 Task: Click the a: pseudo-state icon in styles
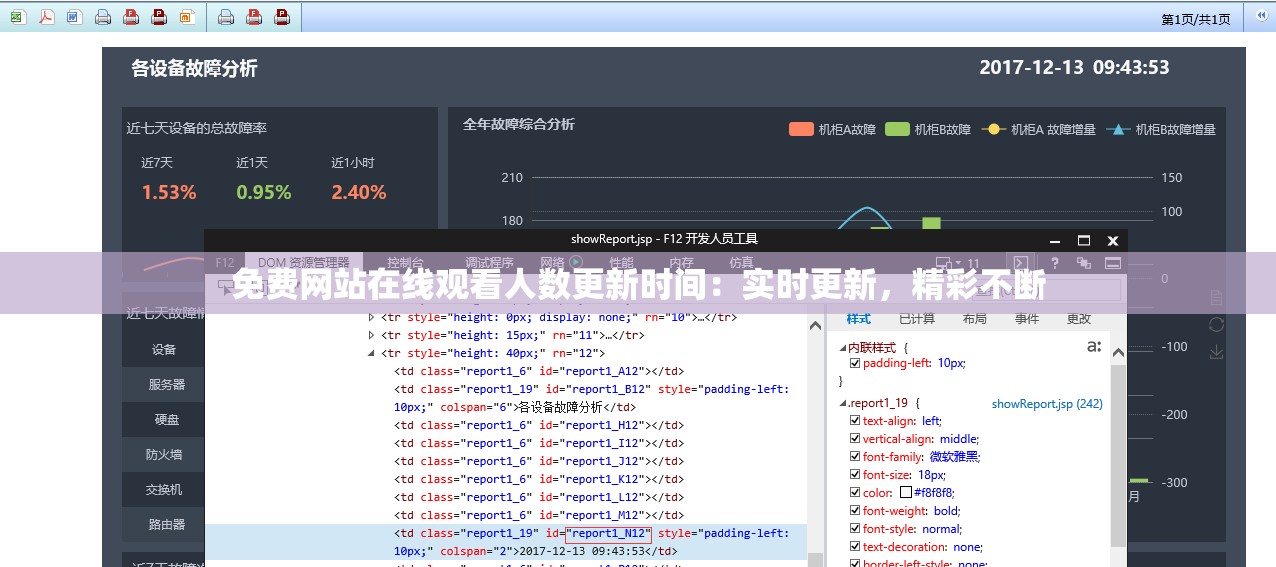[x=1093, y=347]
